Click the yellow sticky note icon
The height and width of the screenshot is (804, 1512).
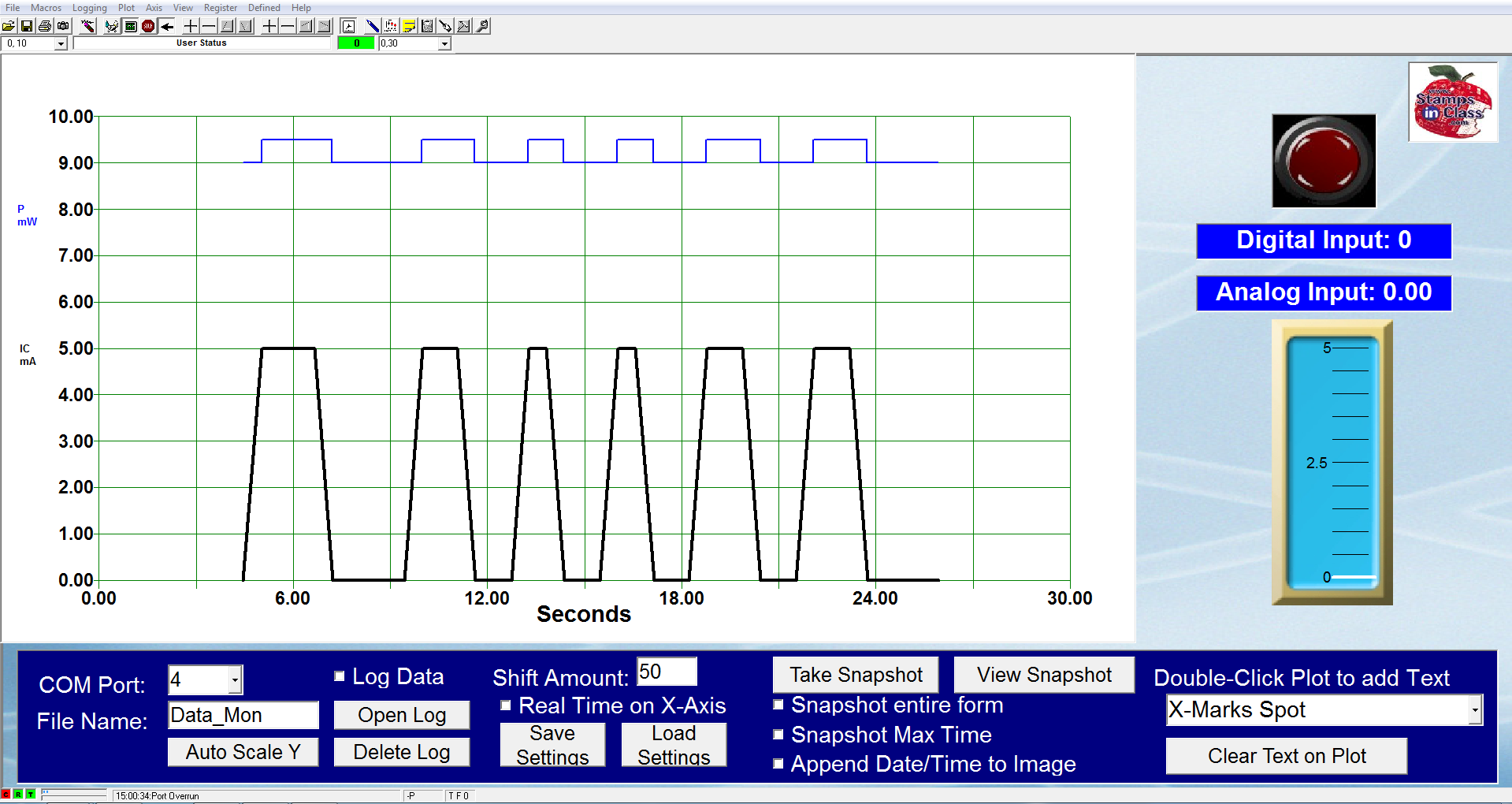(409, 26)
